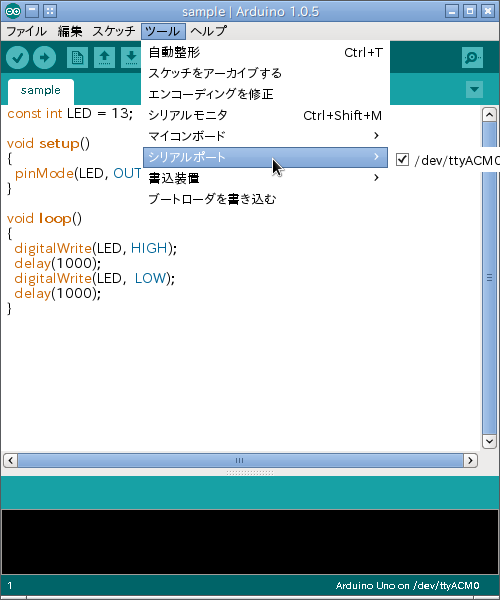Click the first 'delay(1000);' line
Image resolution: width=500 pixels, height=600 pixels.
coord(57,263)
